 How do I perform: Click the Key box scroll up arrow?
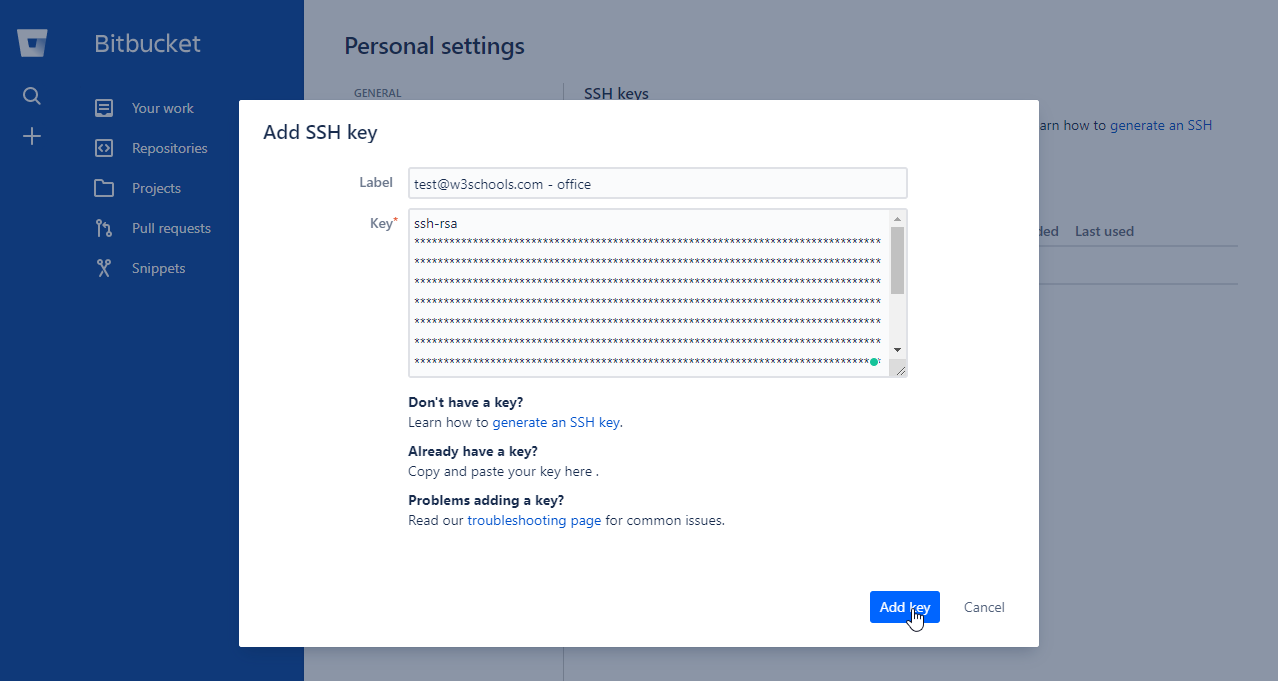click(897, 219)
